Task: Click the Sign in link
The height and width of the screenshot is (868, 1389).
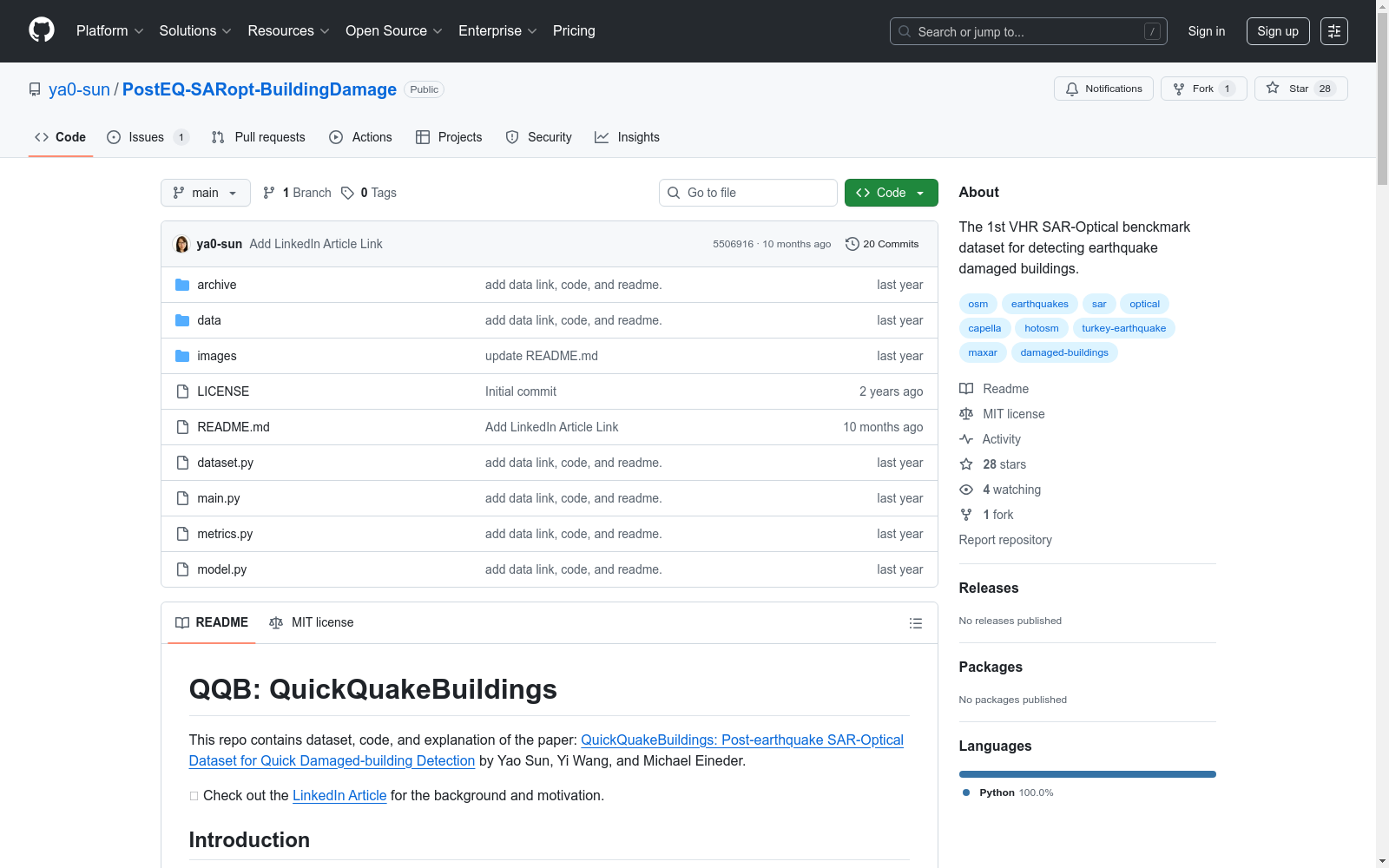Action: pos(1207,31)
